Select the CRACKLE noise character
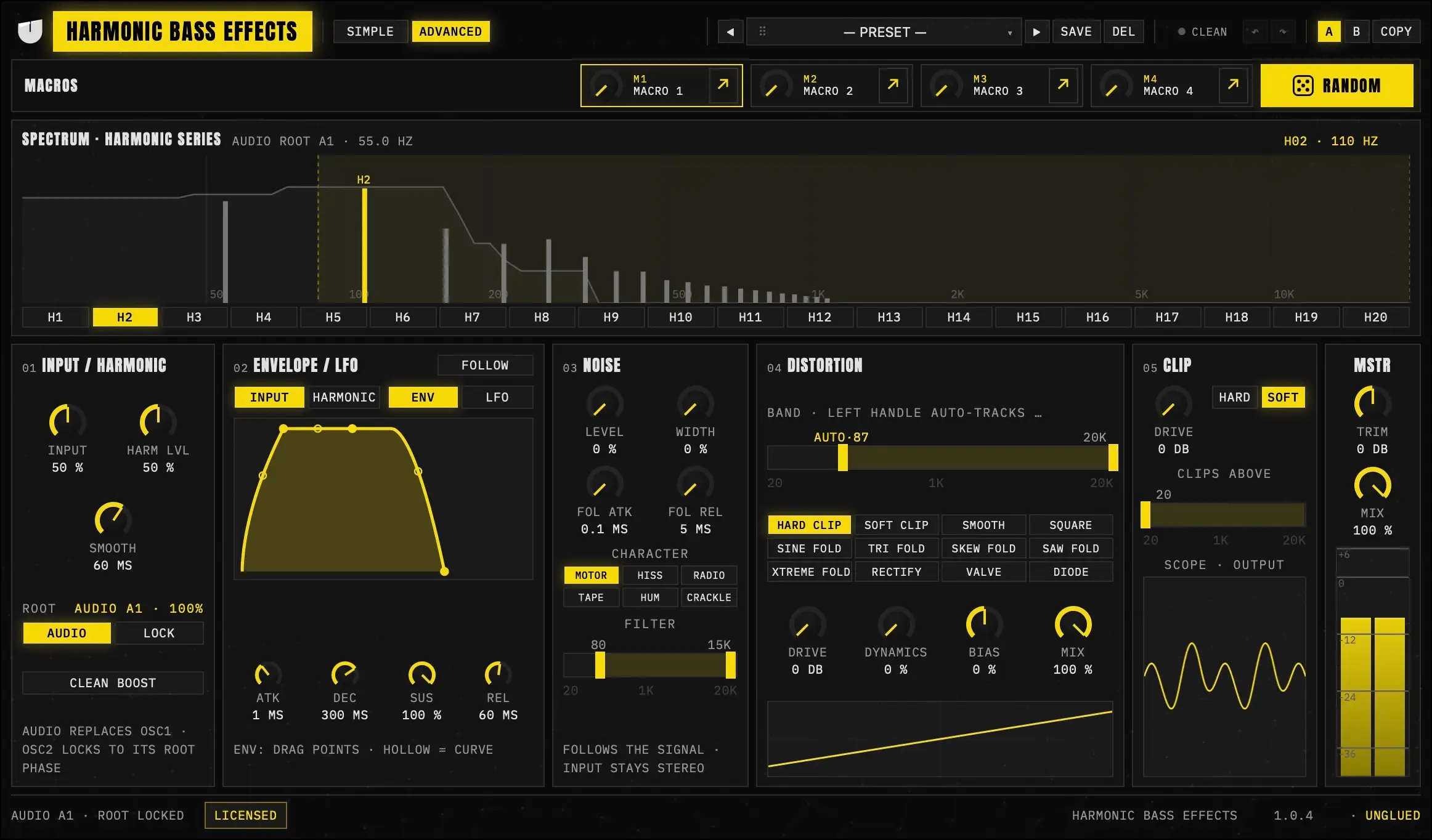Image resolution: width=1432 pixels, height=840 pixels. [709, 597]
